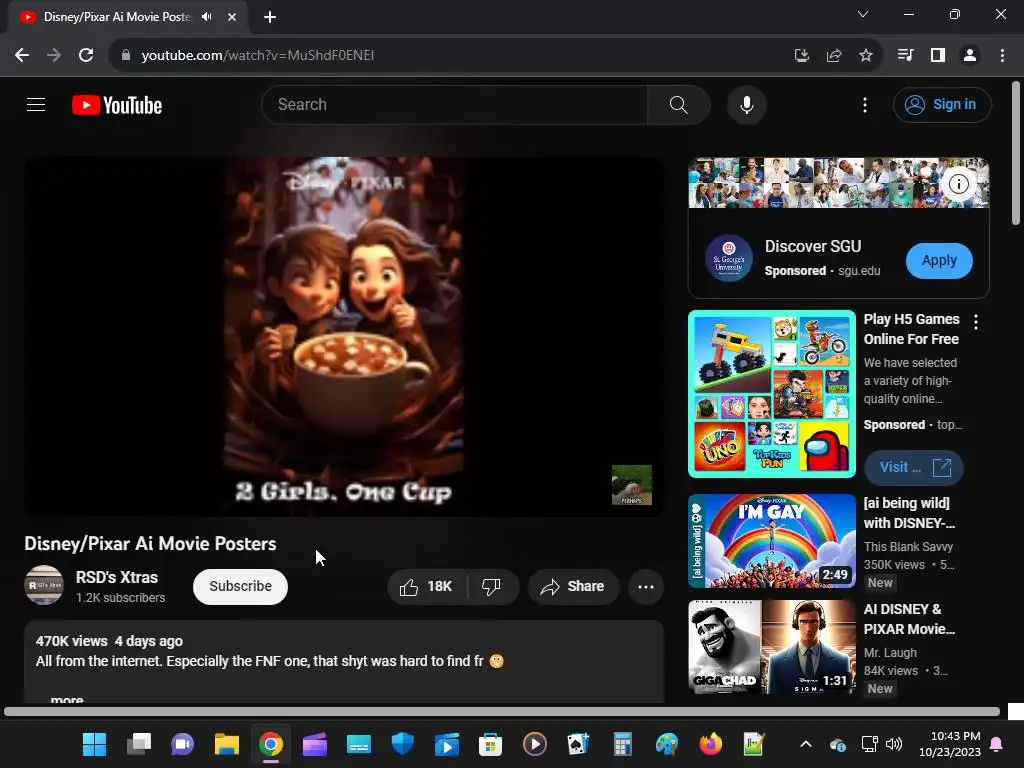Open YouTube settings three-dot menu
Image resolution: width=1024 pixels, height=768 pixels.
click(865, 104)
